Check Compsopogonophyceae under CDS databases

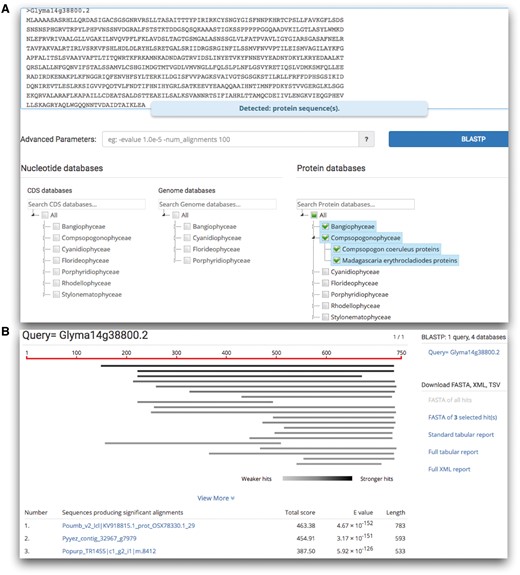point(56,238)
